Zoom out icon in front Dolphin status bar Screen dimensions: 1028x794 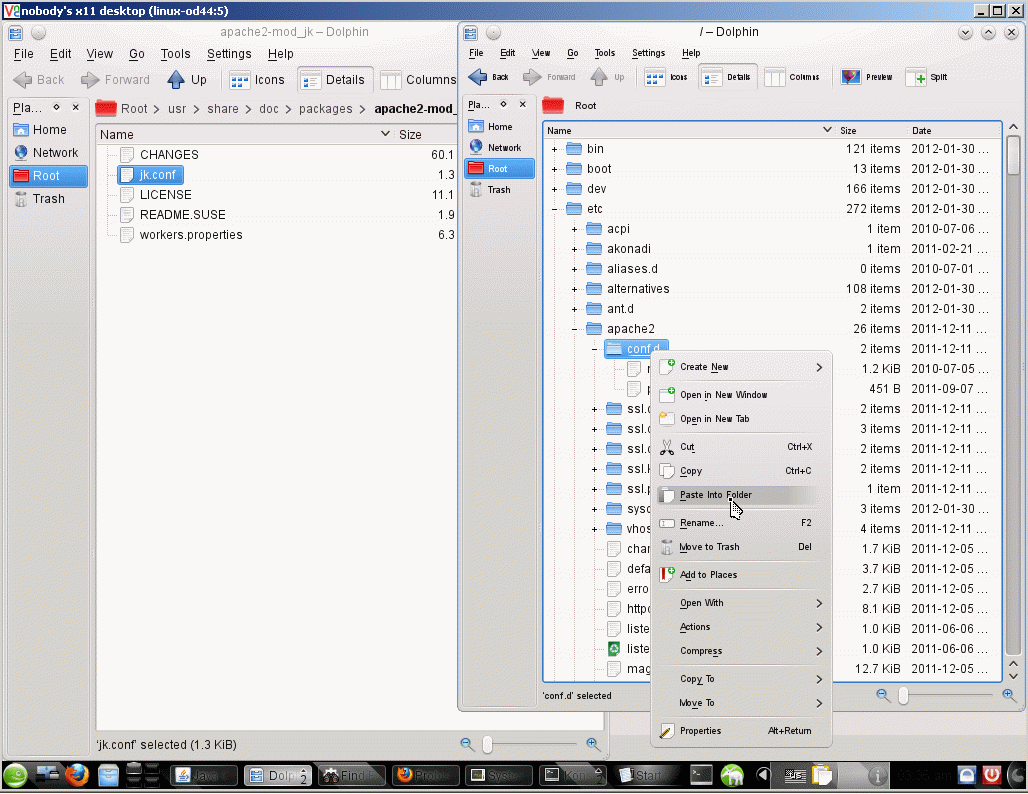pos(882,695)
